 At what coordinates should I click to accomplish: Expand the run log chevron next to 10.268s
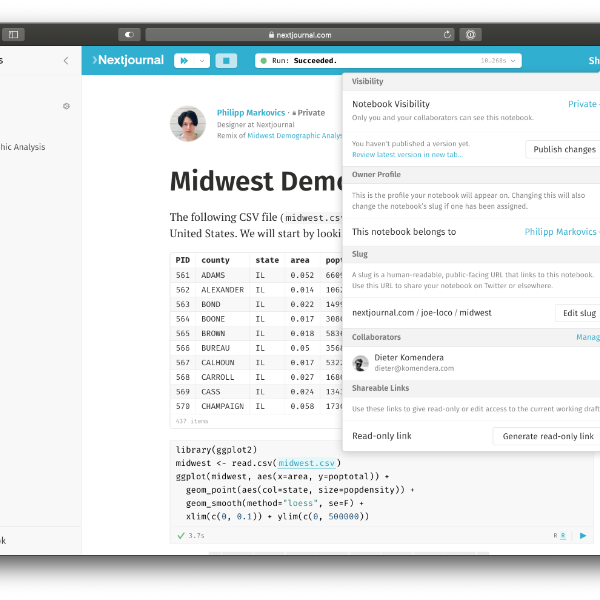tap(513, 60)
